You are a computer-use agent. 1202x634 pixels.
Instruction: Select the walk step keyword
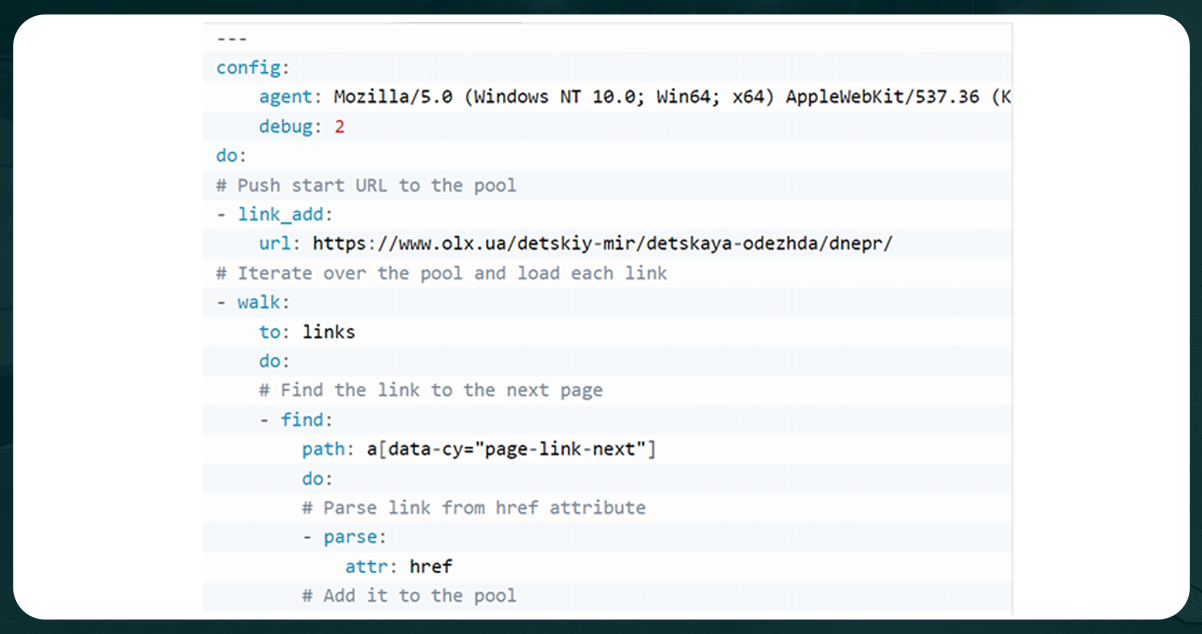tap(260, 301)
